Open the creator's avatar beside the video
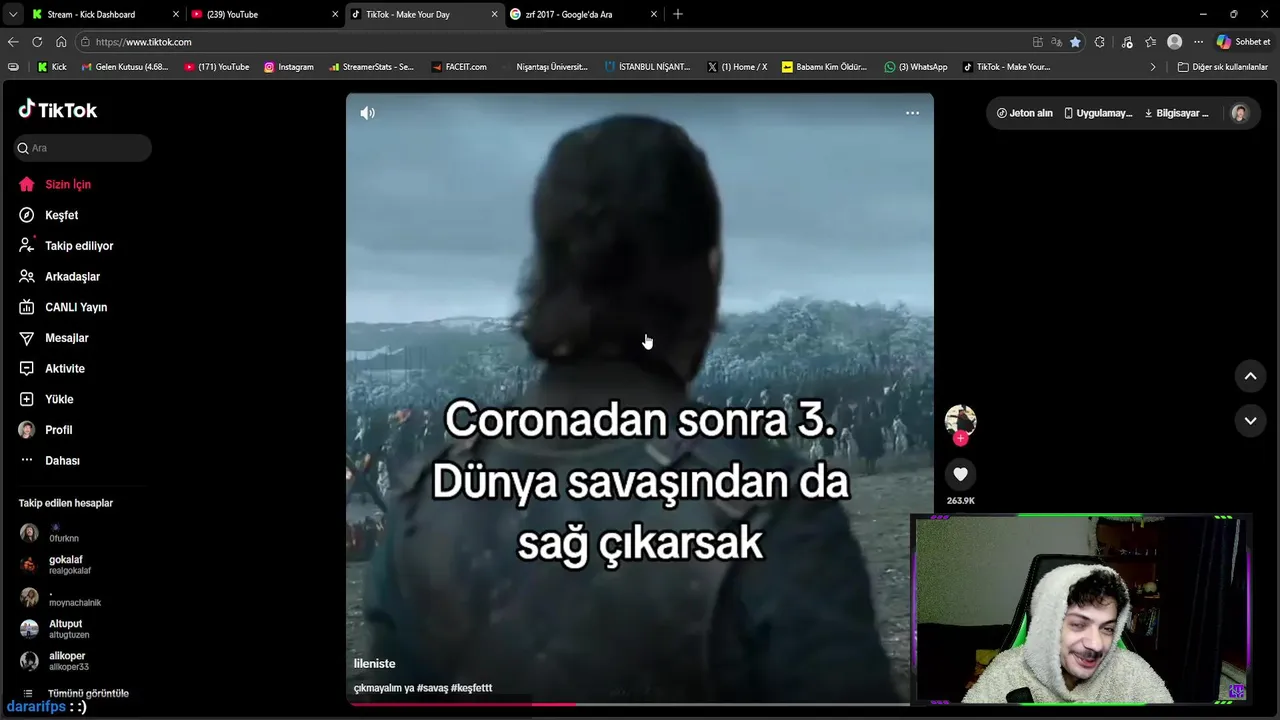 [960, 420]
